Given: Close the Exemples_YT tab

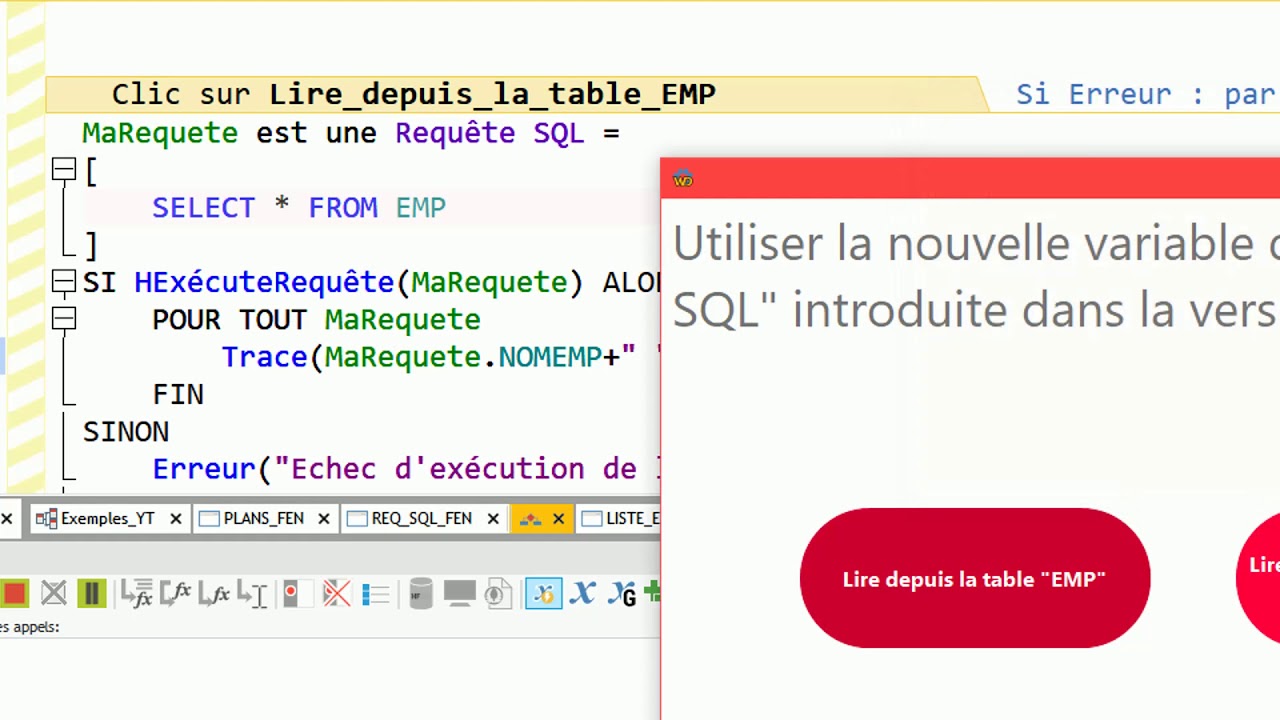Looking at the screenshot, I should point(176,518).
